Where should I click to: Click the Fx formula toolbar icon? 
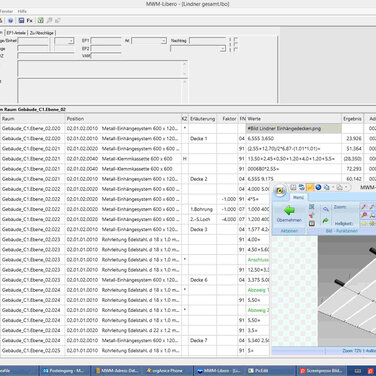coord(30,21)
